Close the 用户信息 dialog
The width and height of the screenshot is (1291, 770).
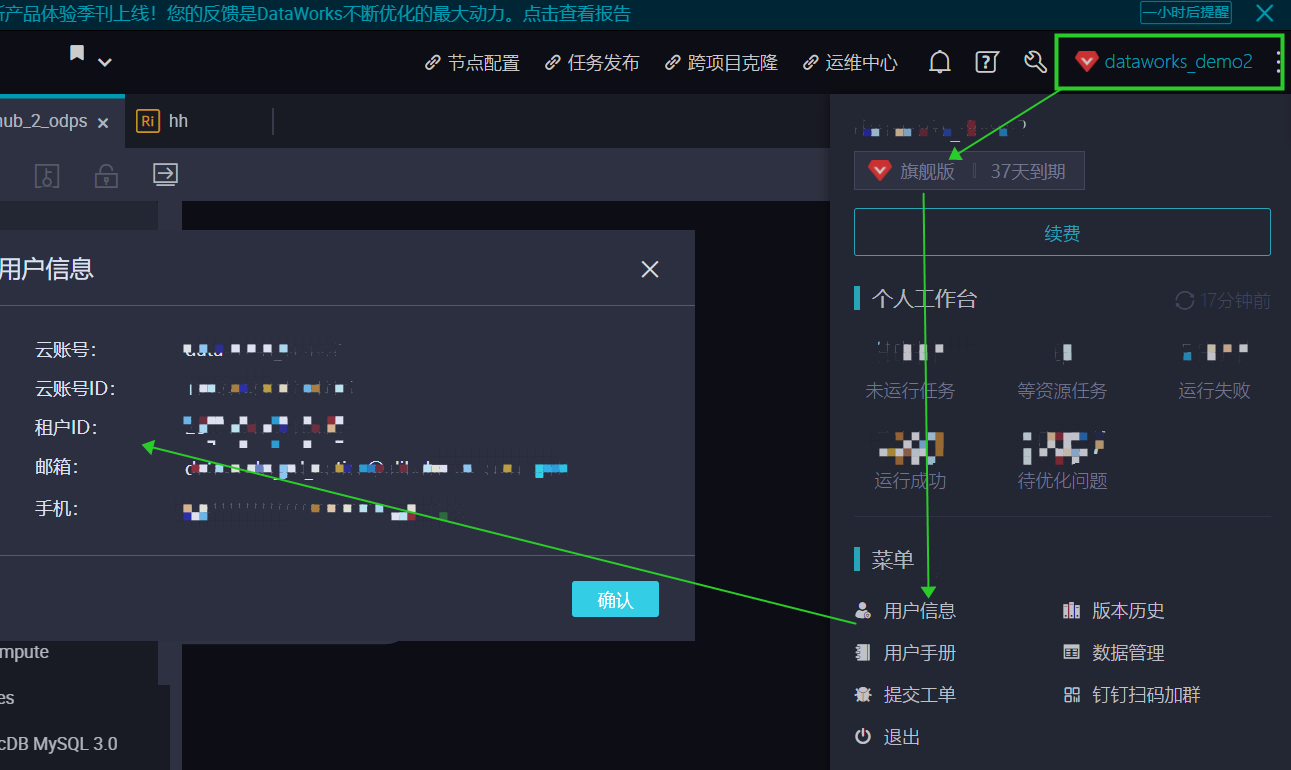pos(650,269)
